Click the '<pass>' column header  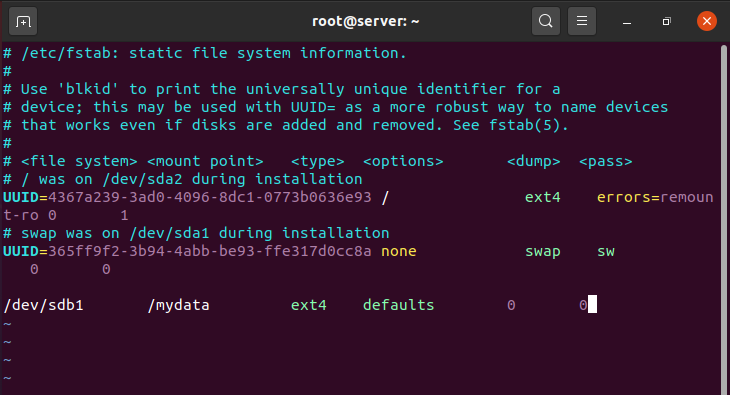tap(606, 161)
